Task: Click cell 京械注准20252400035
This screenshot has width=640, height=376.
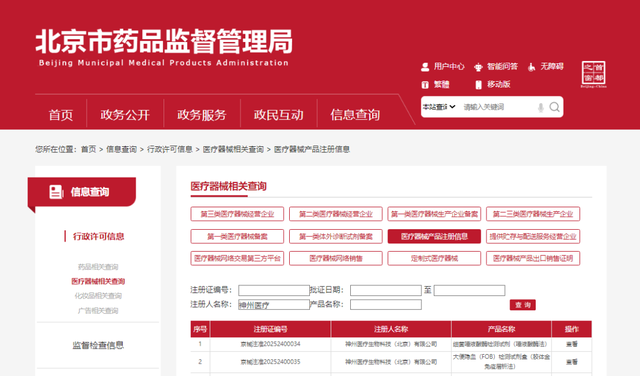Action: pos(270,362)
